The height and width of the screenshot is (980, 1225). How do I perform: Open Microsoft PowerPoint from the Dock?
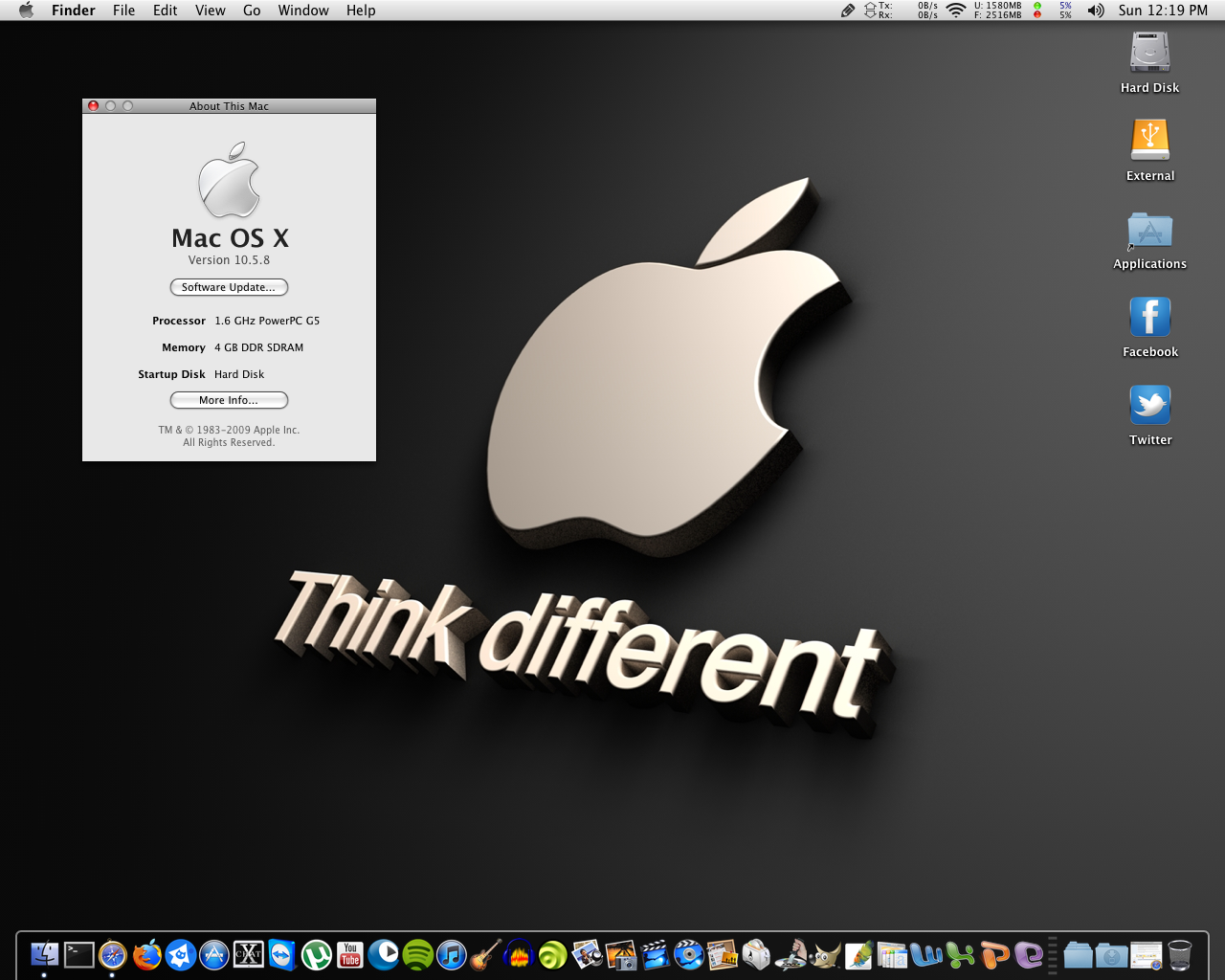(994, 954)
